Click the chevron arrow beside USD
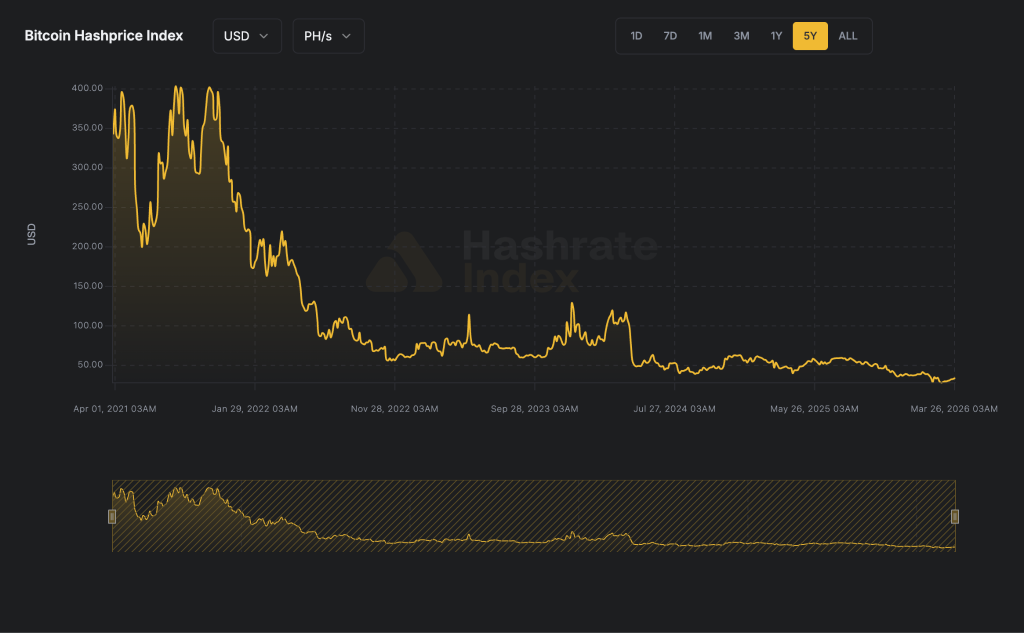The width and height of the screenshot is (1024, 633). pyautogui.click(x=264, y=36)
